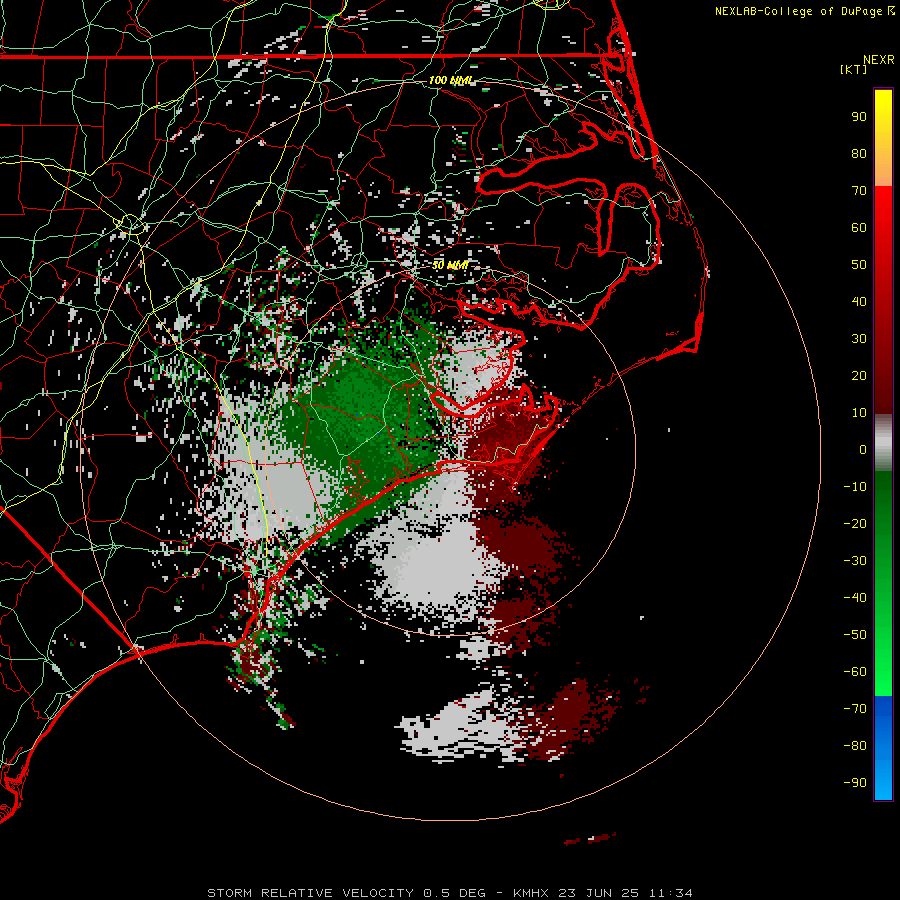This screenshot has height=900, width=900.
Task: Select the -30 knots scale label
Action: [x=855, y=561]
